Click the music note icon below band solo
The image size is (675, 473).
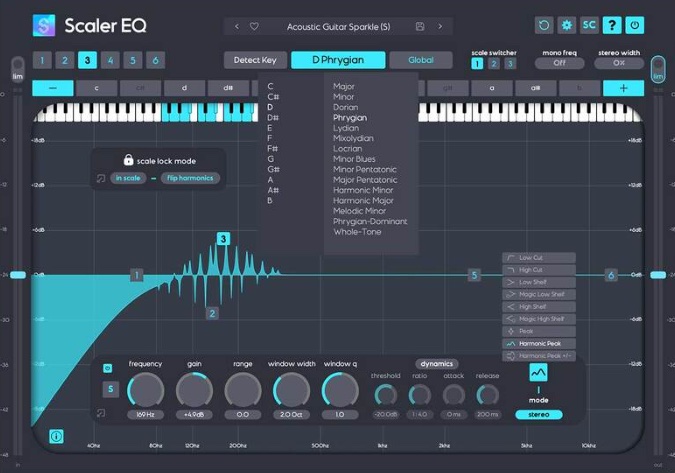tap(101, 413)
